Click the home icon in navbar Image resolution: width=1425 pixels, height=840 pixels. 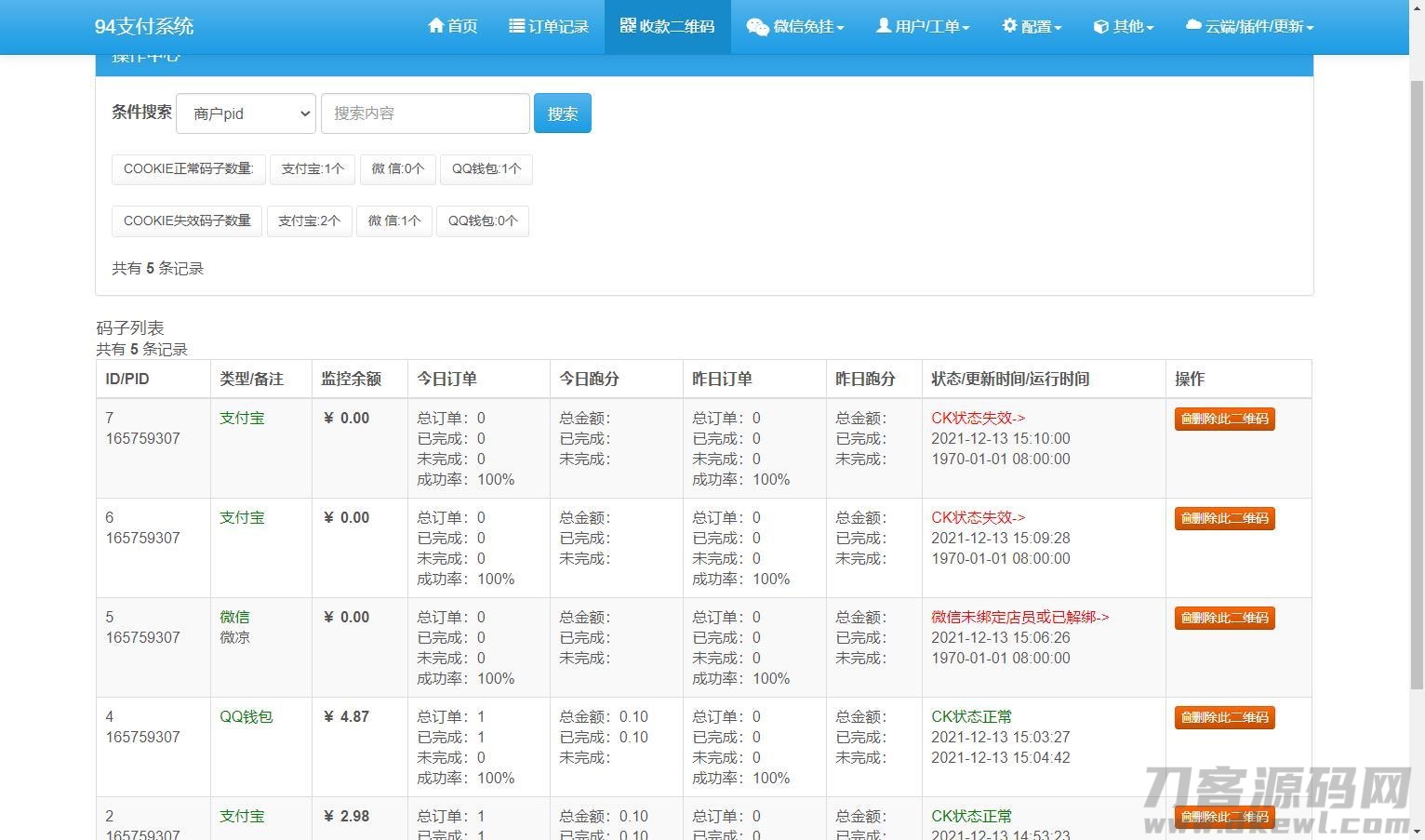(x=435, y=26)
